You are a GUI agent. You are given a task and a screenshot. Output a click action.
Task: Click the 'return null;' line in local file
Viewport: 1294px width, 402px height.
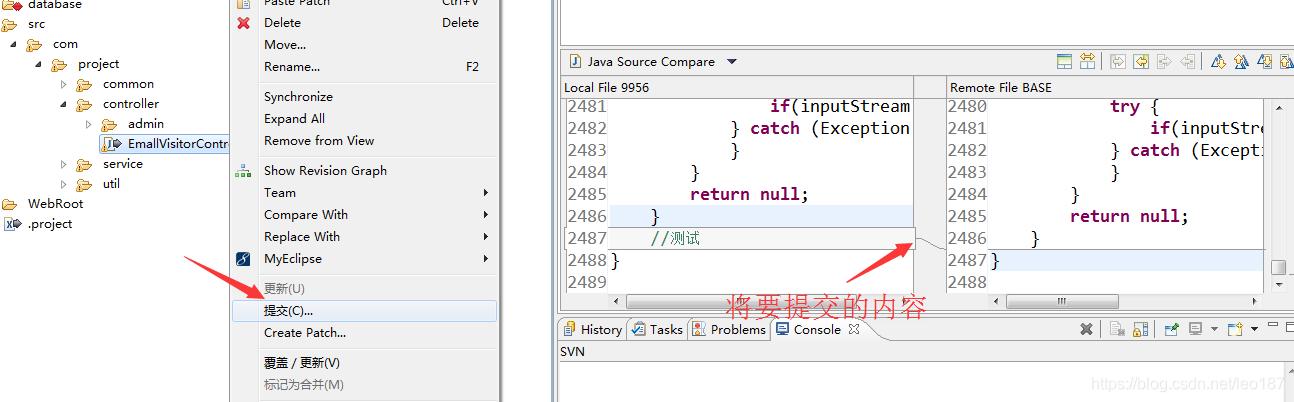coord(749,194)
